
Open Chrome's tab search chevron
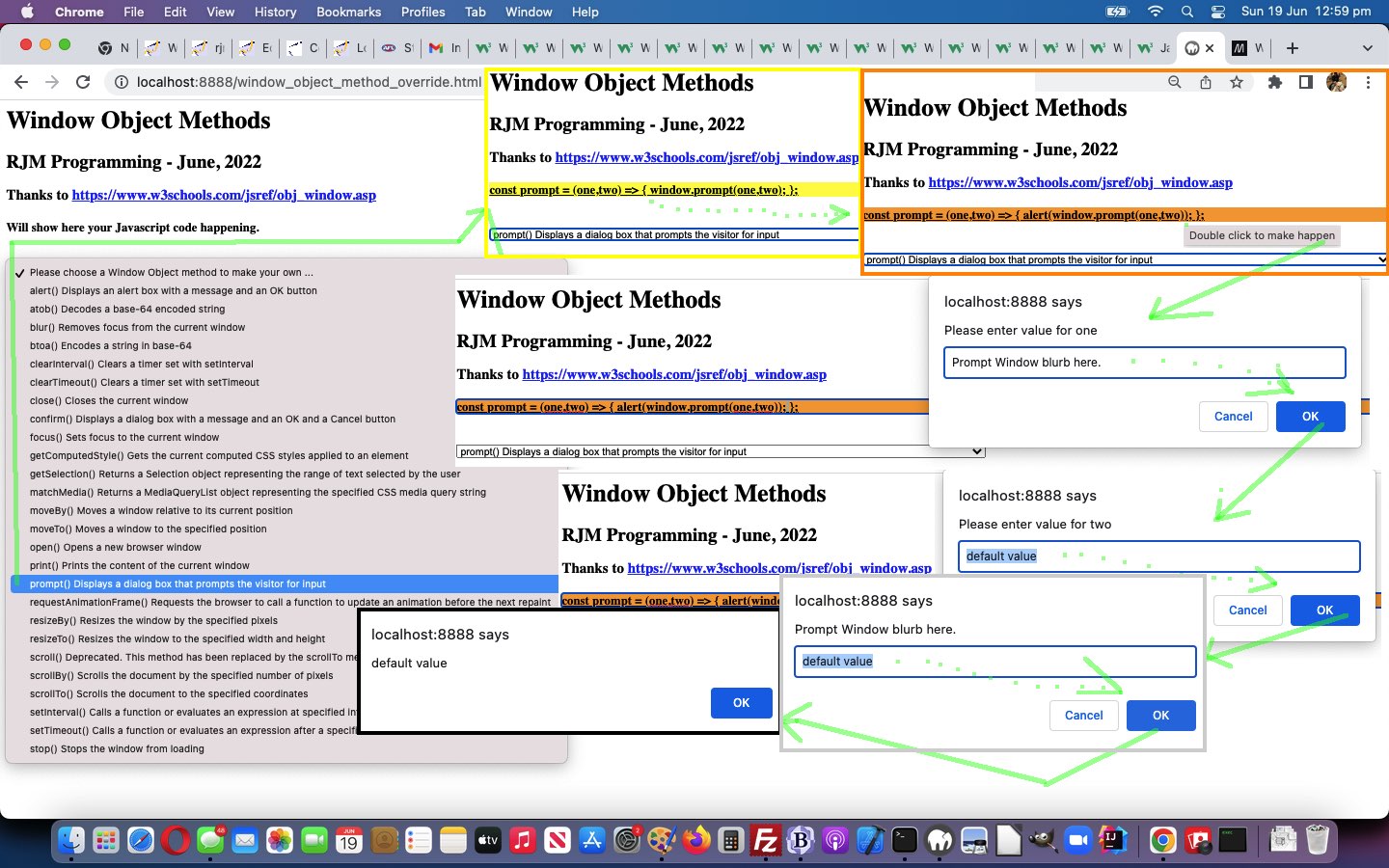coord(1368,48)
